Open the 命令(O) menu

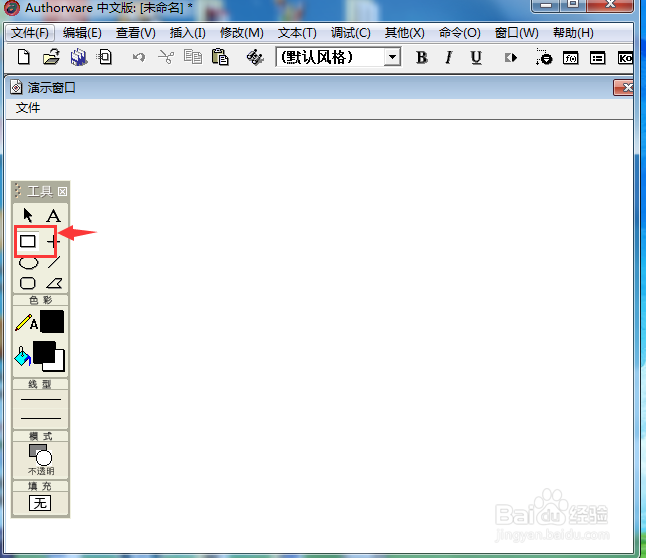click(x=459, y=33)
